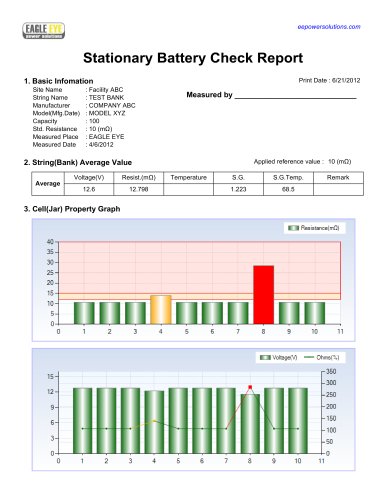The height and width of the screenshot is (500, 386).
Task: Click the Cell(Jar) Property Graph heading
Action: click(x=72, y=209)
